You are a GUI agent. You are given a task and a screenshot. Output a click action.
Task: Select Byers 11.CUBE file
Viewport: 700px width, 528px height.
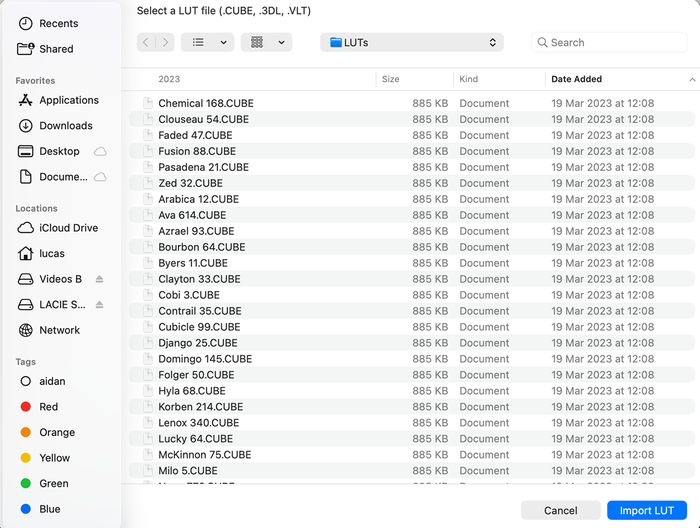point(412,263)
